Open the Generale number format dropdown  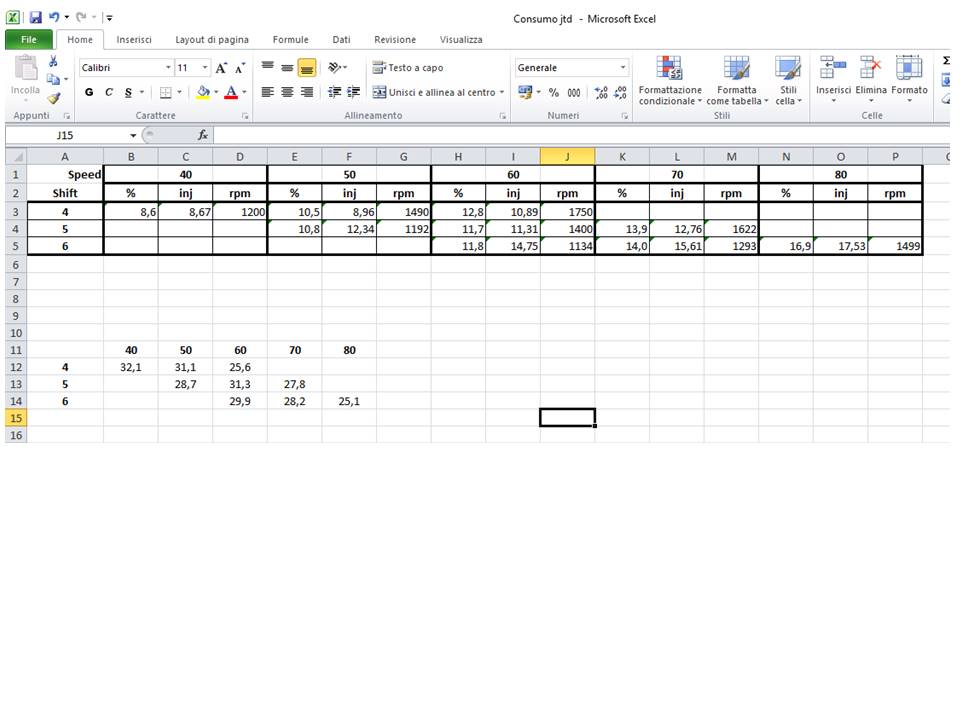[x=623, y=67]
